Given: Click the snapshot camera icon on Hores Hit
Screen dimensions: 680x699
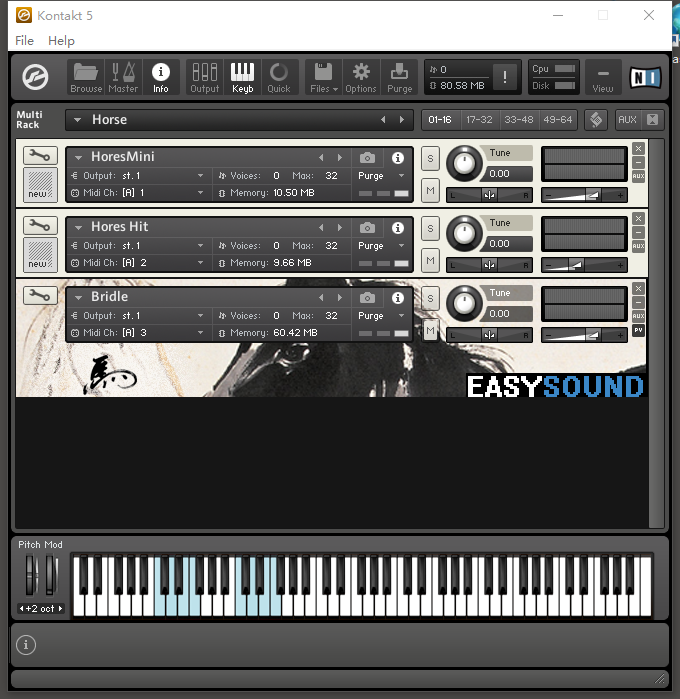Looking at the screenshot, I should pyautogui.click(x=367, y=228).
